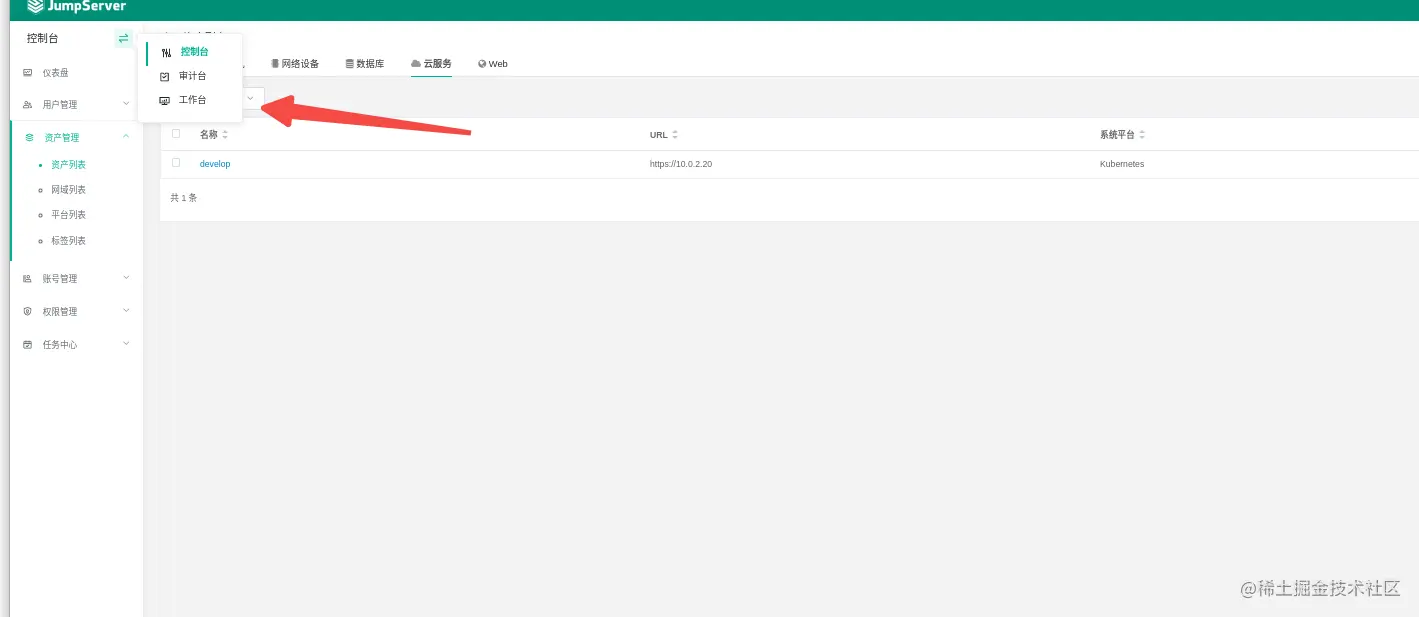This screenshot has width=1419, height=617.
Task: Expand the 任务中心 menu chevron
Action: click(126, 343)
